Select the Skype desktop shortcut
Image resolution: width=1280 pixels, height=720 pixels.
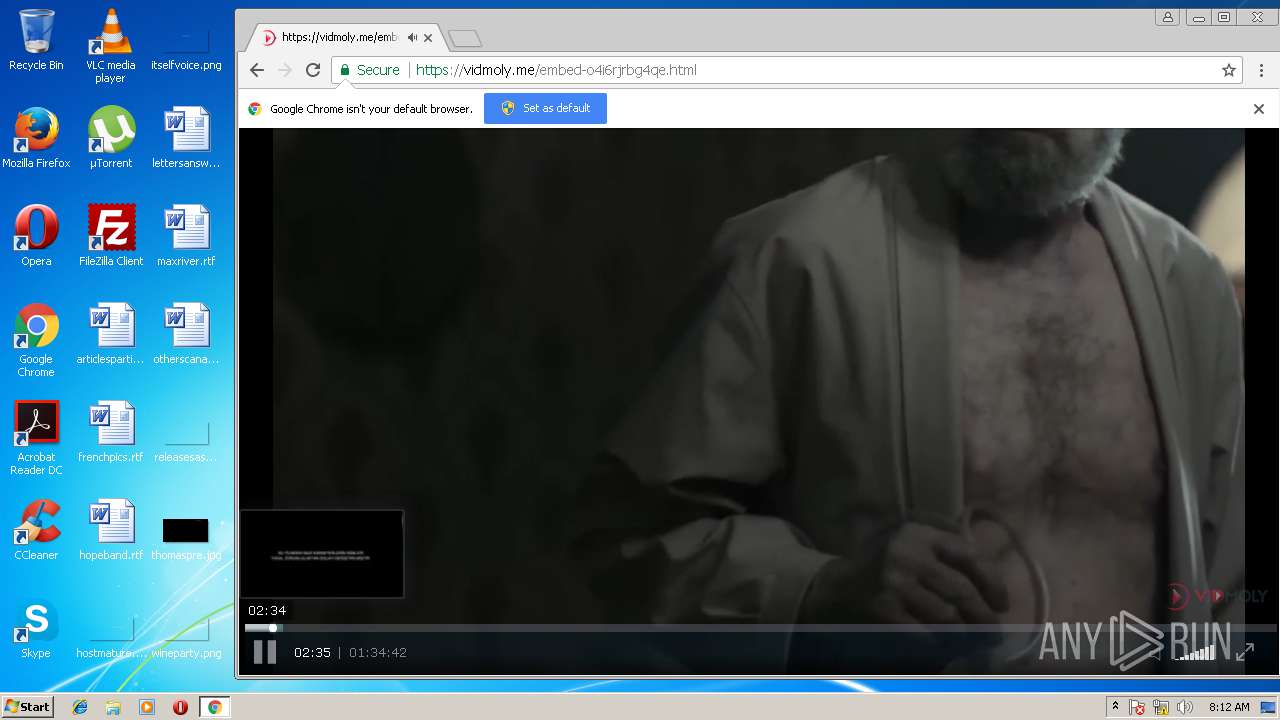click(36, 628)
